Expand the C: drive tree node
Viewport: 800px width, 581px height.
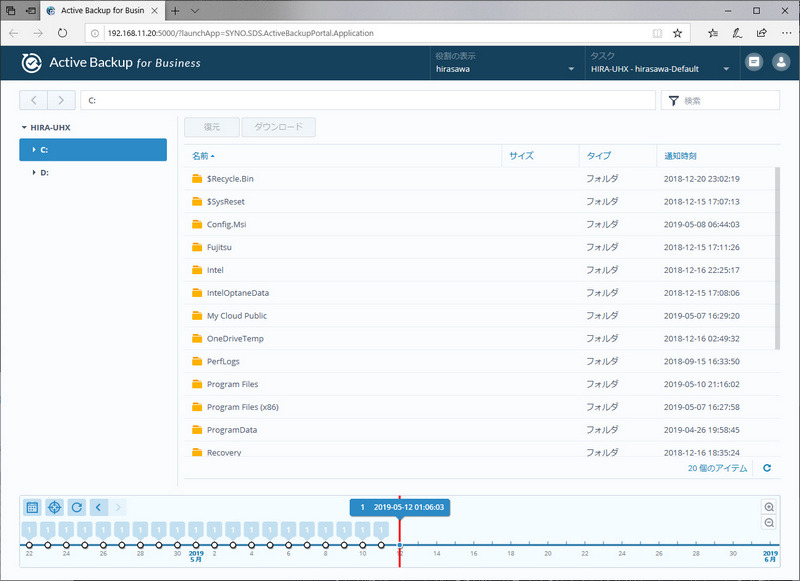pos(34,149)
